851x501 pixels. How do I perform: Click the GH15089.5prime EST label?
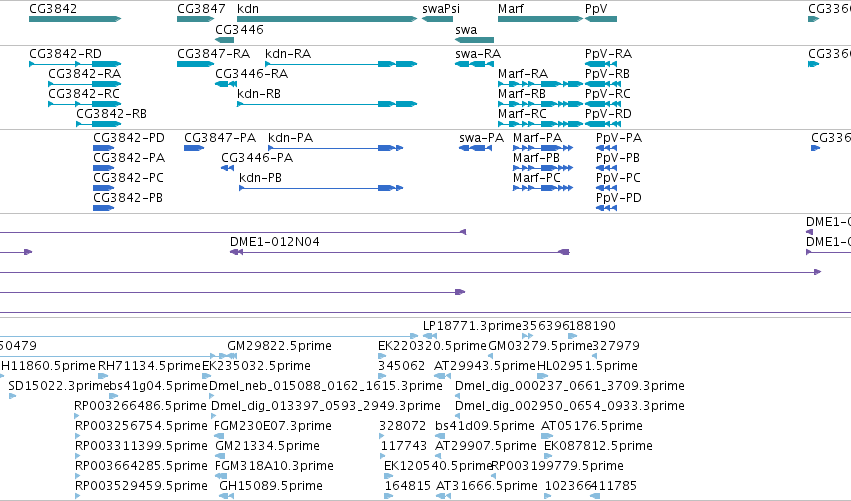[271, 486]
